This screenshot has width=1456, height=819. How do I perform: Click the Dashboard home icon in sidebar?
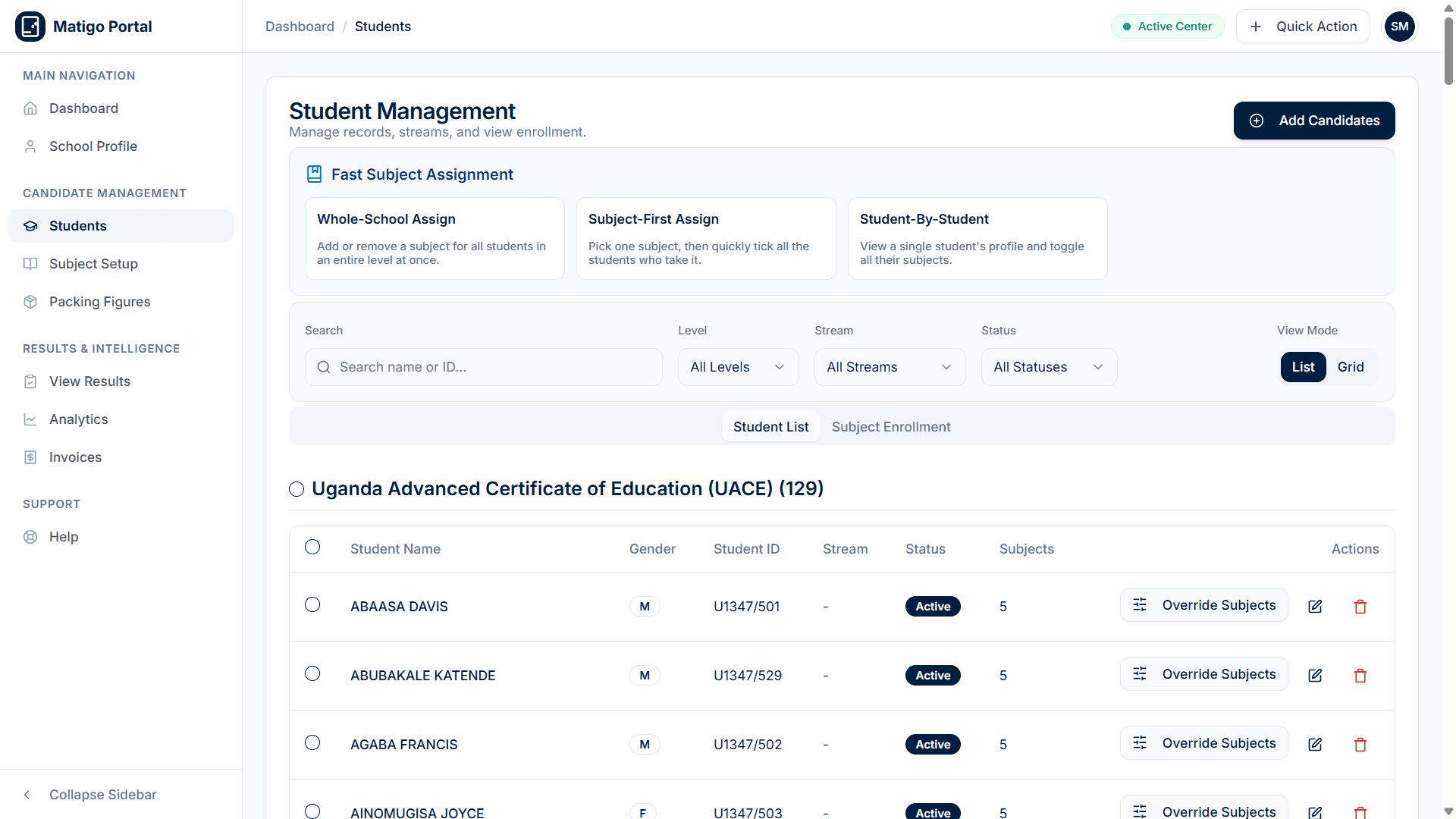tap(30, 108)
